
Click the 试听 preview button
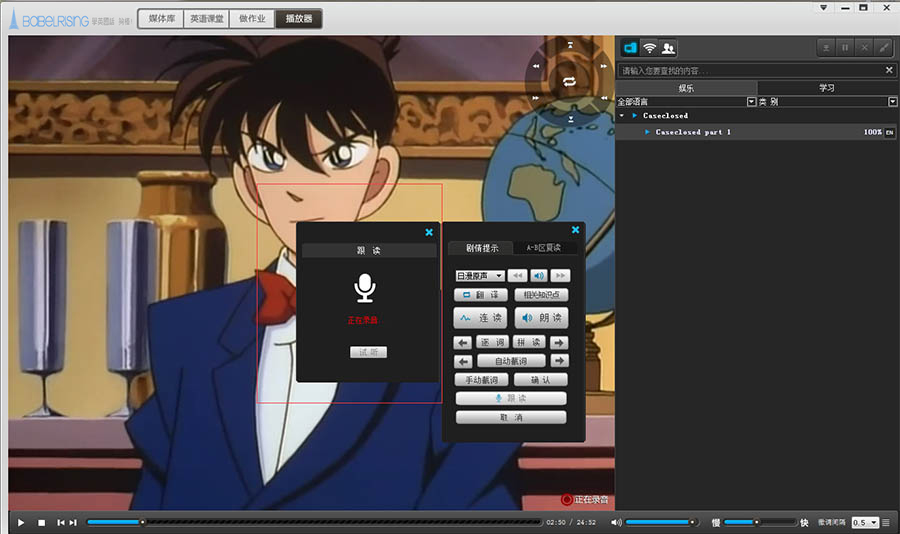[x=368, y=352]
